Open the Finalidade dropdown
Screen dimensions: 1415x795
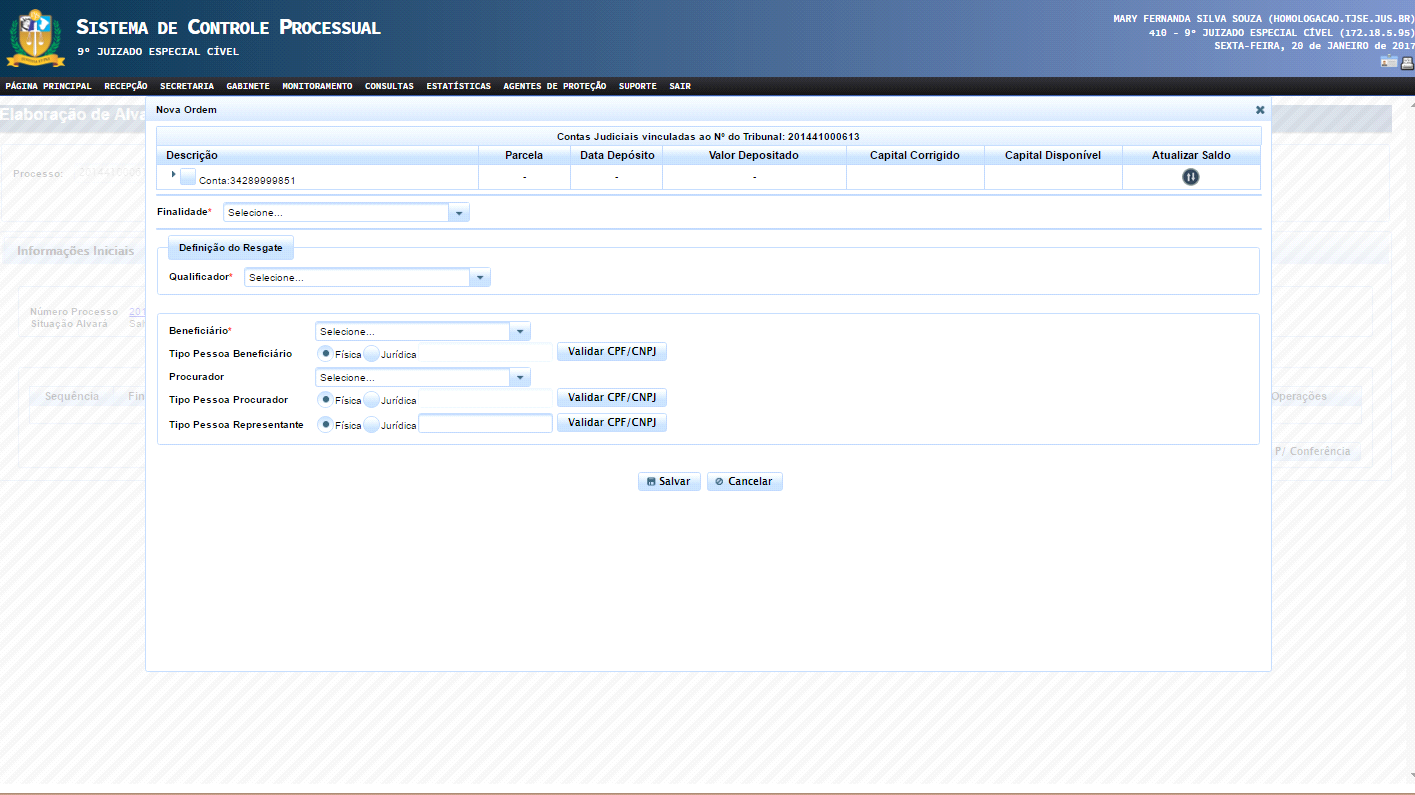click(459, 213)
